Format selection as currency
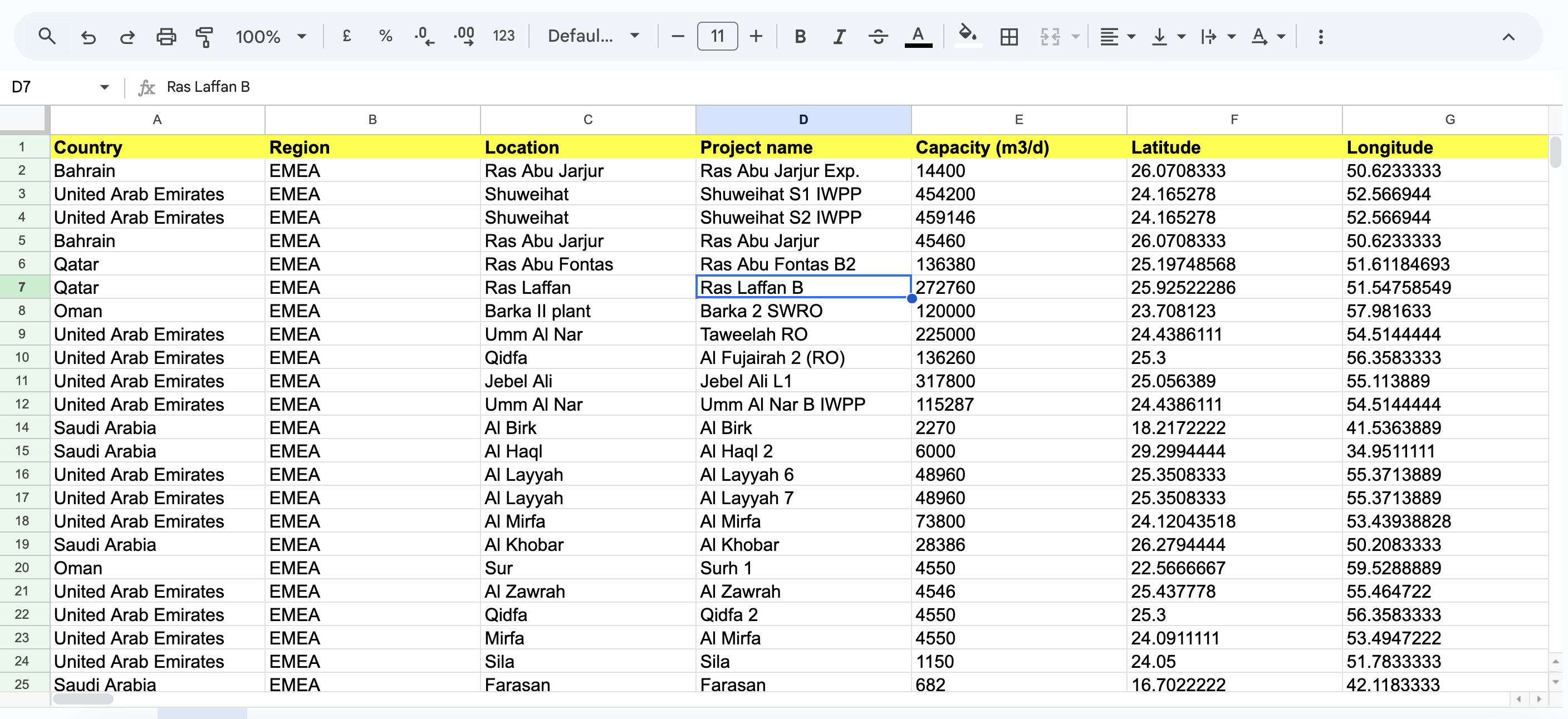 (346, 36)
